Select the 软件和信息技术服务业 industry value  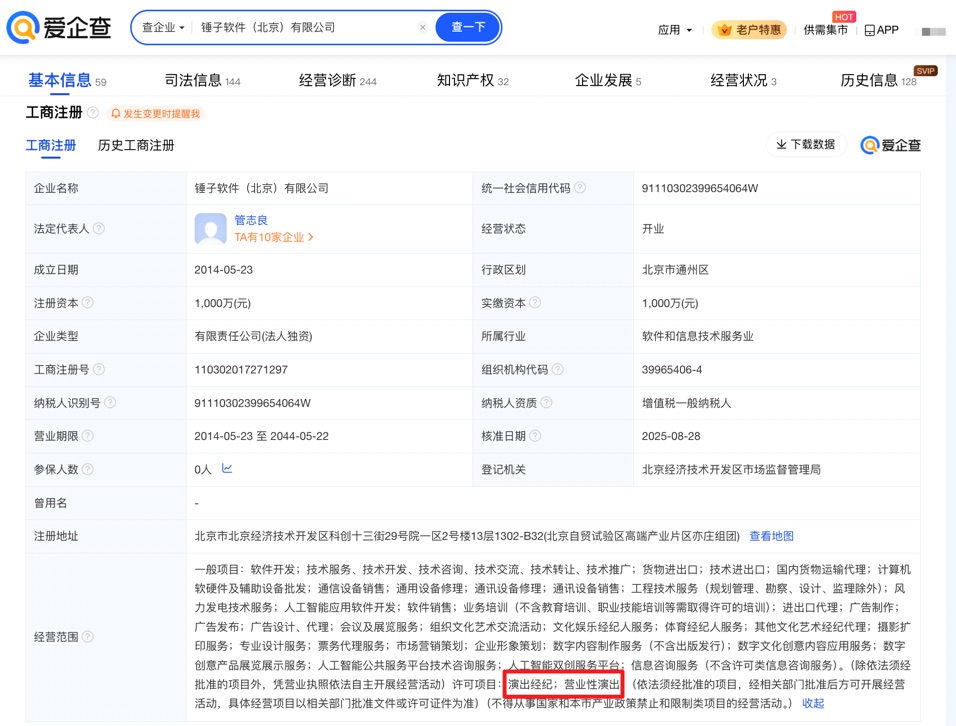click(x=697, y=336)
